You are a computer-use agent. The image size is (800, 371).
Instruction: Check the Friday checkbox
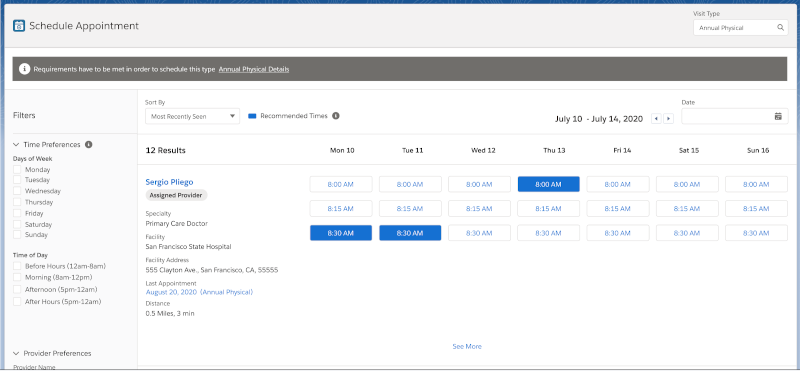tap(17, 213)
